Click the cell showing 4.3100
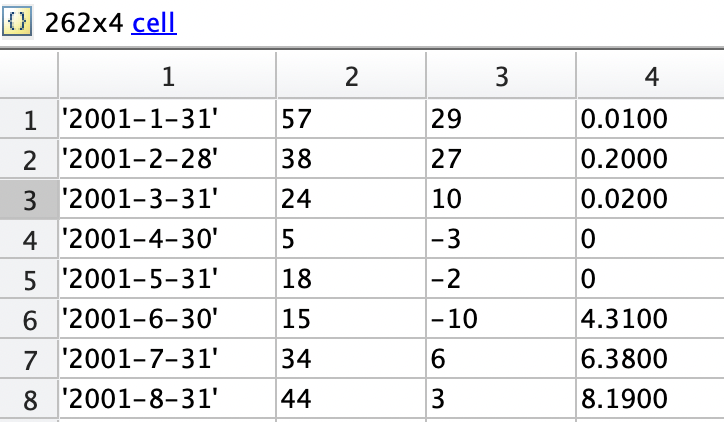This screenshot has height=422, width=724. (x=648, y=320)
